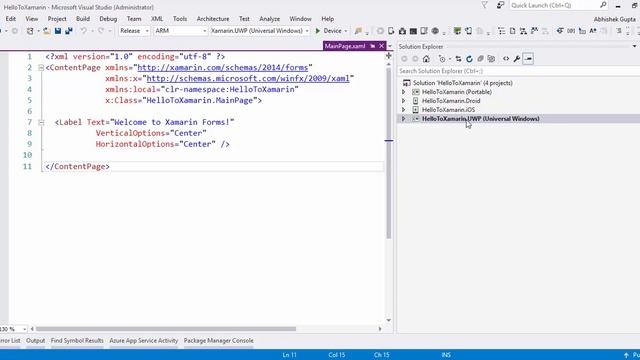The image size is (640, 360).
Task: Open the View menu
Action: [x=31, y=19]
